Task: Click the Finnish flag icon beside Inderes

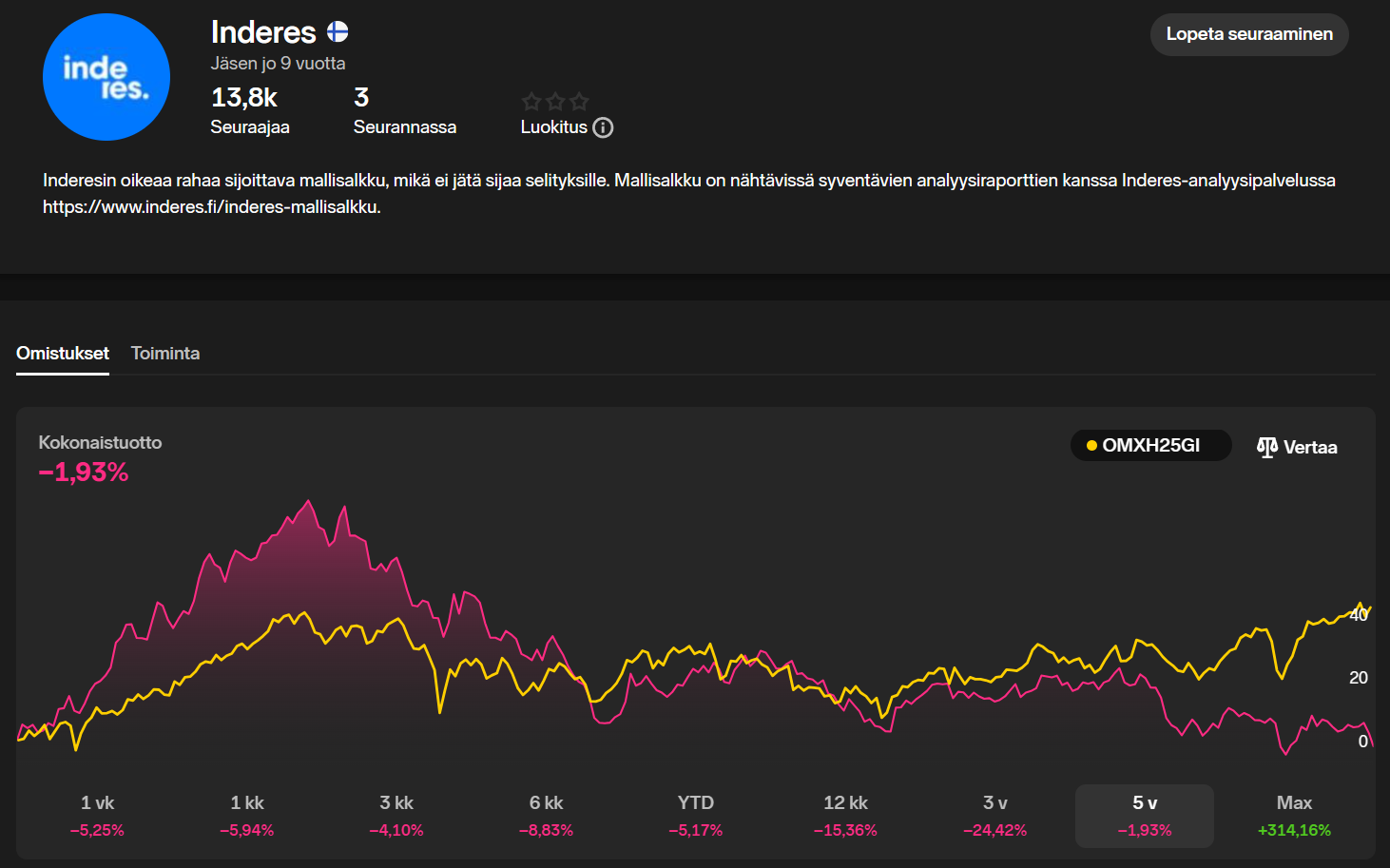Action: 338,32
